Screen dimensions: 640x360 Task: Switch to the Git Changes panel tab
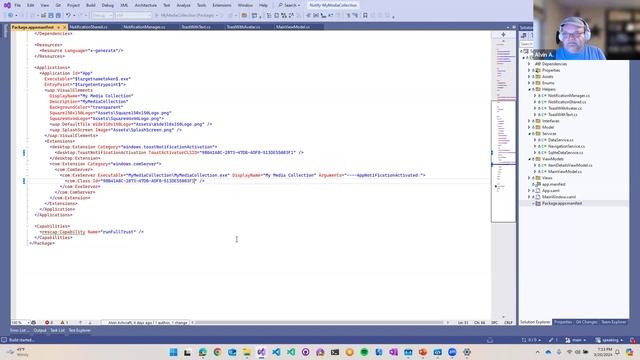(586, 322)
